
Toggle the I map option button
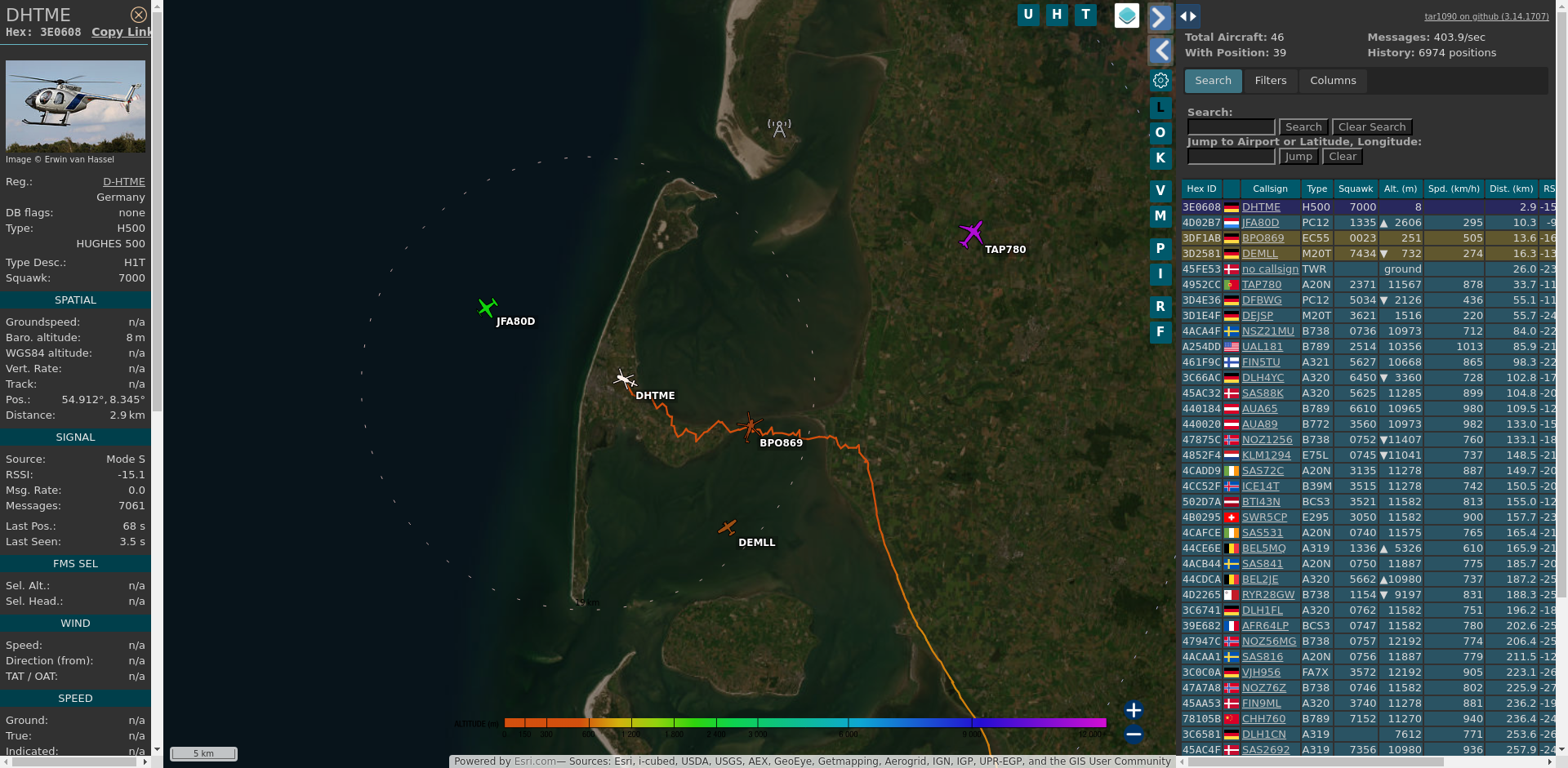click(x=1160, y=274)
